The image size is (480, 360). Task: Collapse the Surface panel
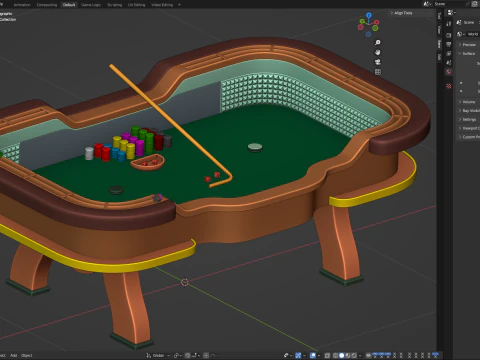(468, 54)
